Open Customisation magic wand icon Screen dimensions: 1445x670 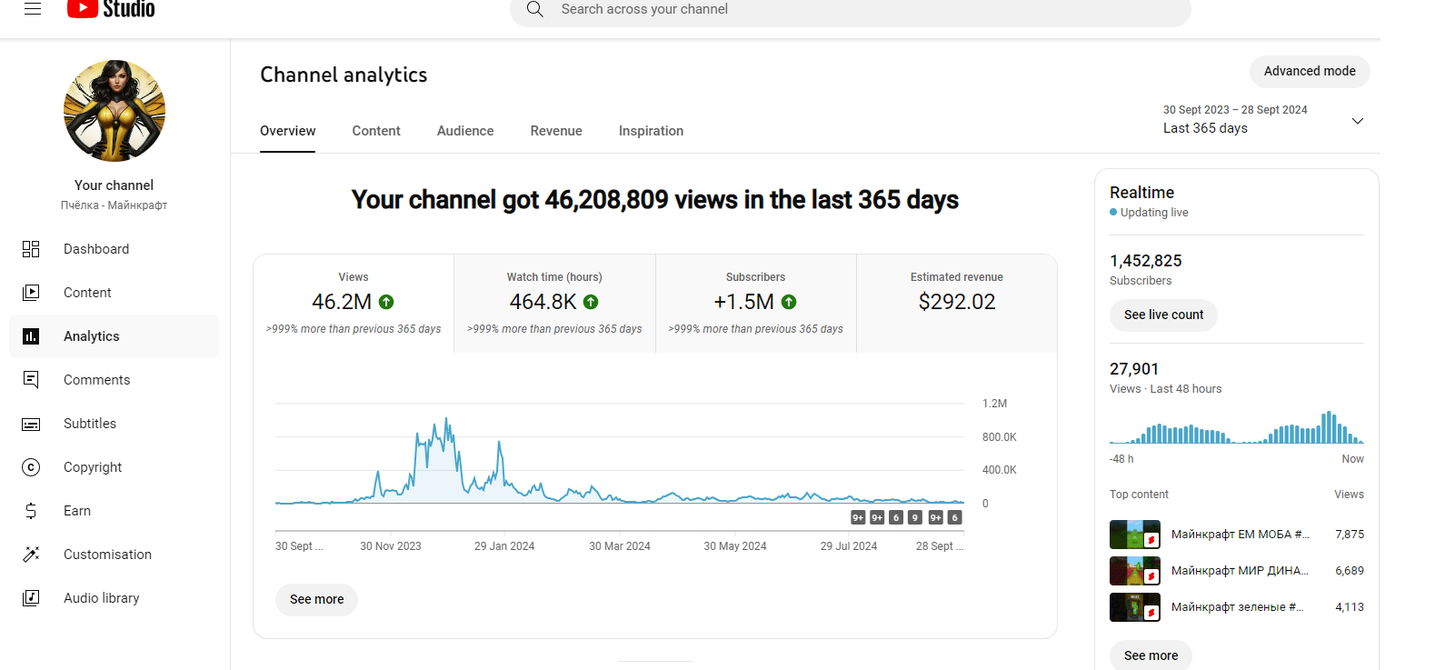(x=31, y=555)
